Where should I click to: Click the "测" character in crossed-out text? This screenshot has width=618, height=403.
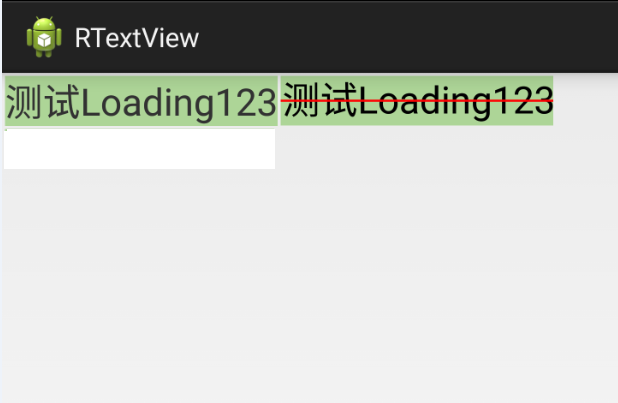click(301, 100)
